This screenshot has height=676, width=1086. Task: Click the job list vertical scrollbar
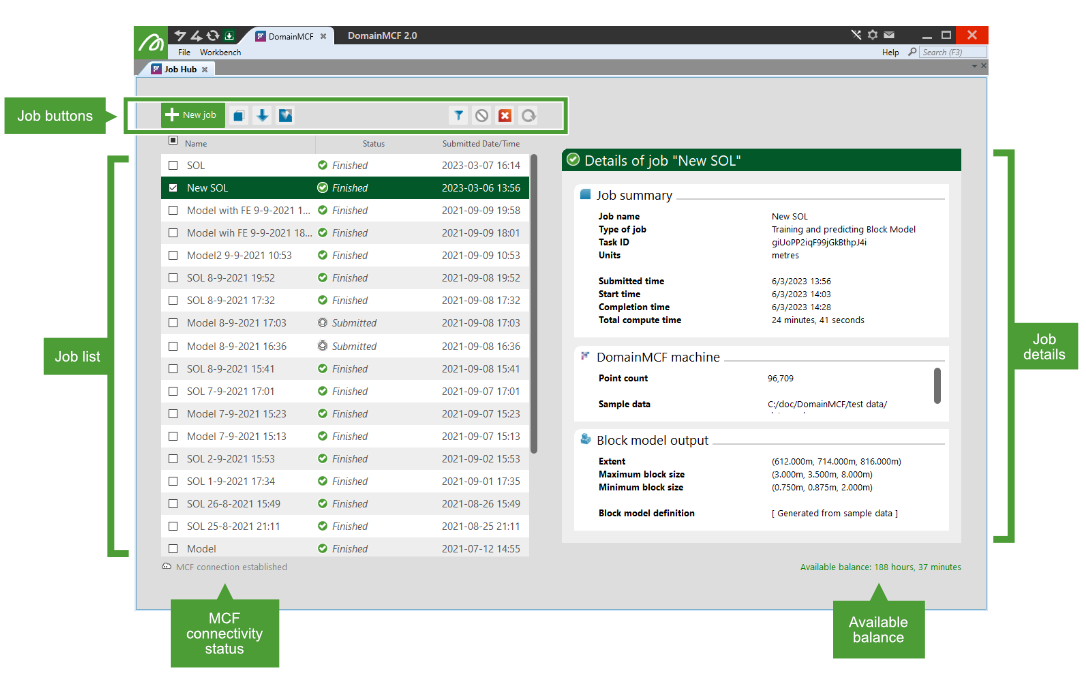point(534,304)
